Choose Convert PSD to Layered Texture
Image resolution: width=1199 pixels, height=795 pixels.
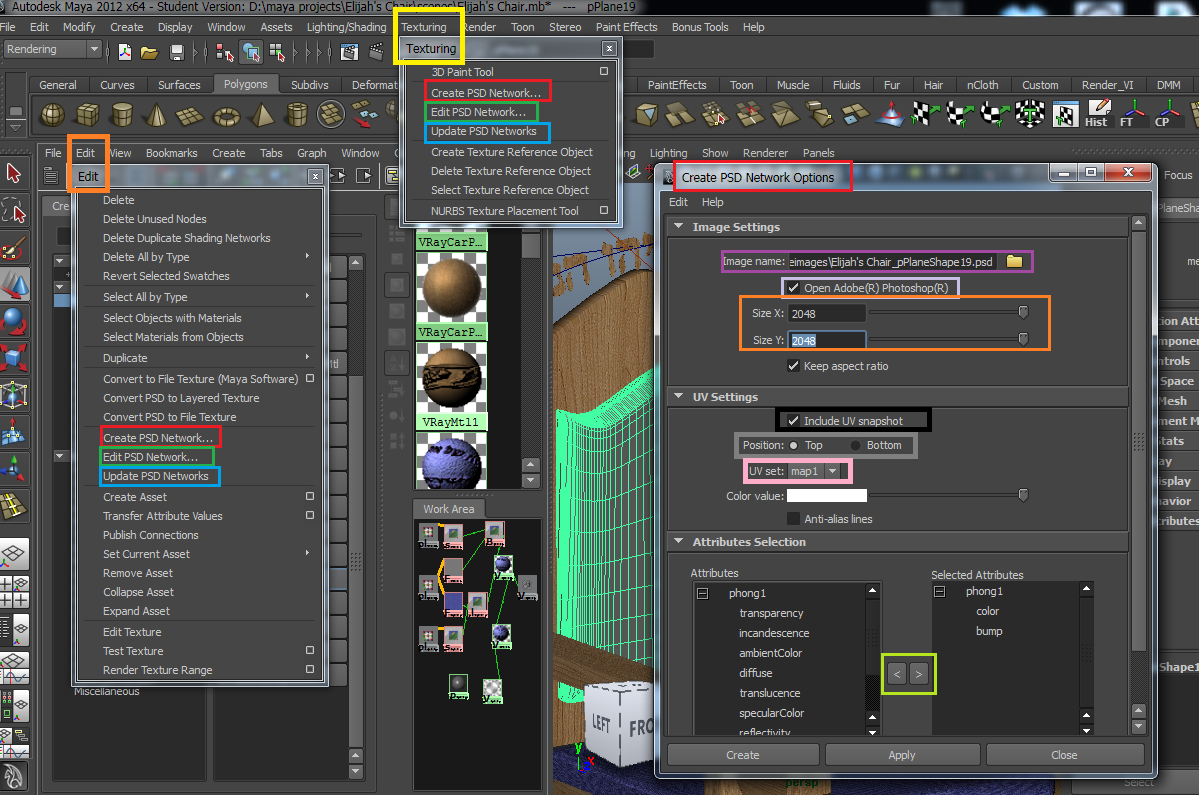click(181, 398)
